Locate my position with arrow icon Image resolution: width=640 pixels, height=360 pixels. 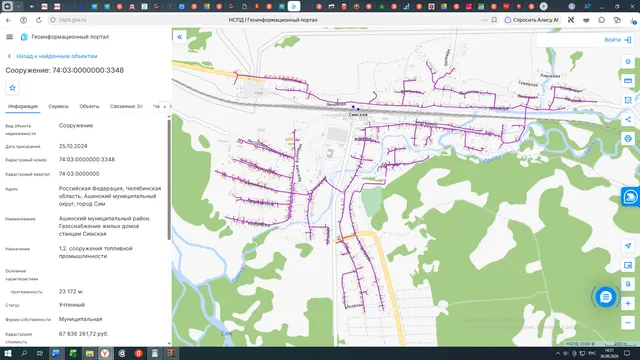pos(628,246)
